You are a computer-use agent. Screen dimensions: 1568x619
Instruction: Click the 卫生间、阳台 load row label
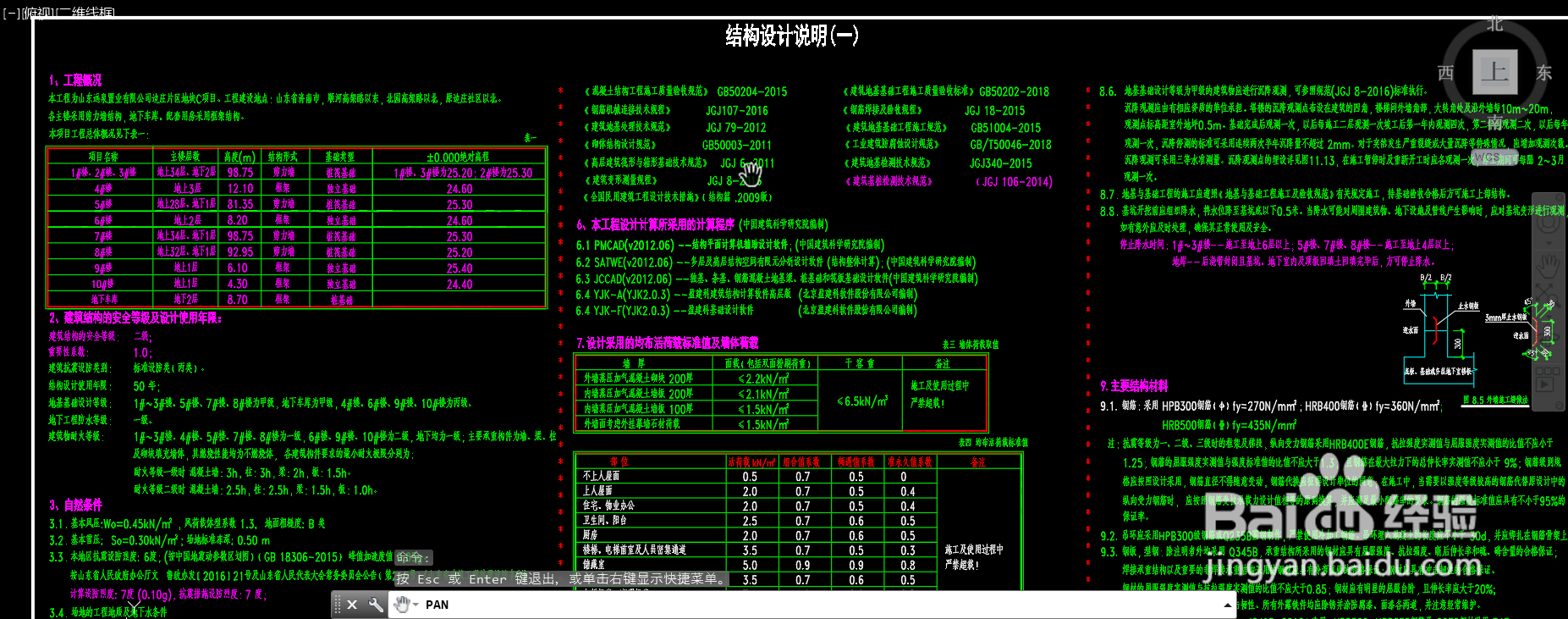click(605, 521)
